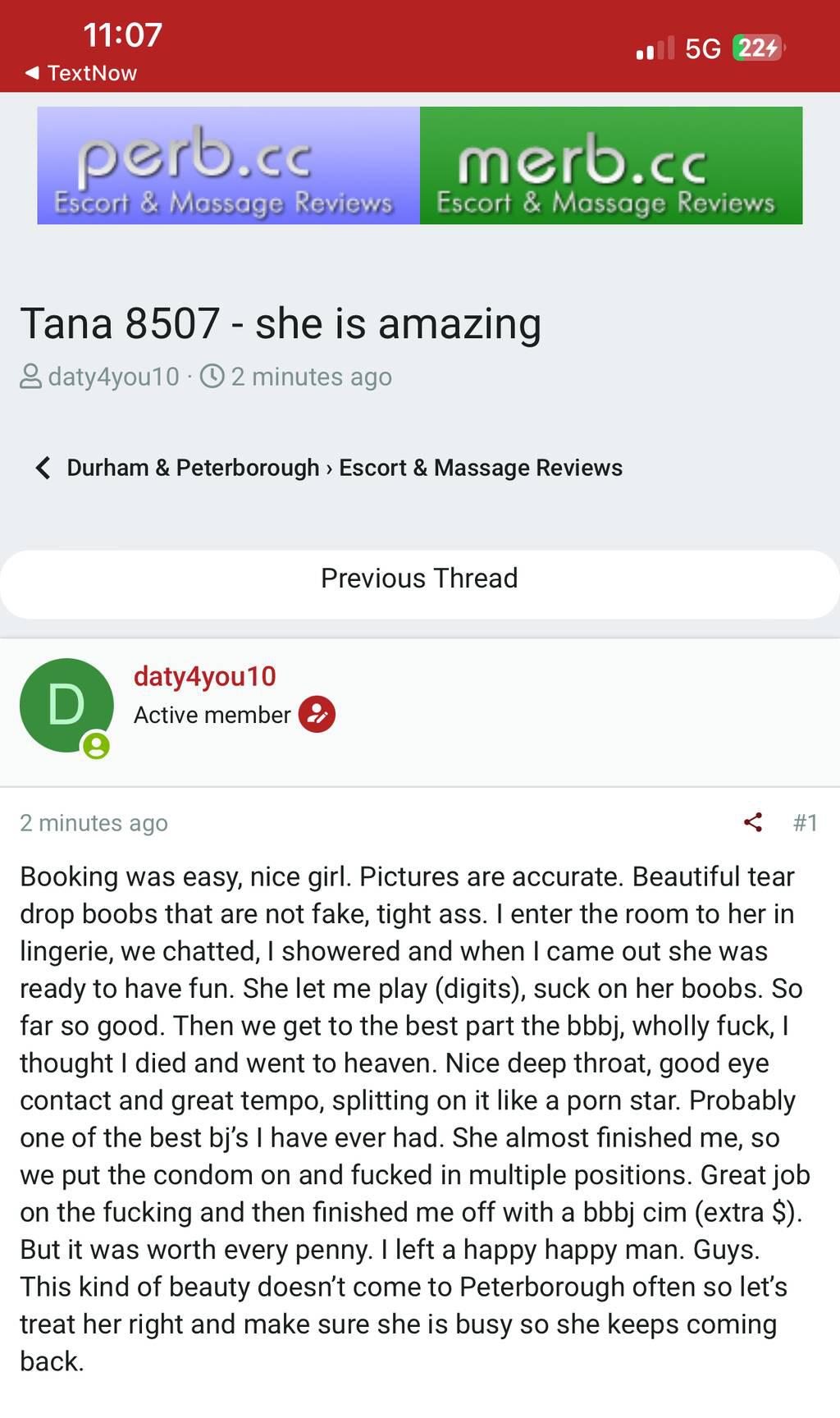Viewport: 840px width, 1418px height.
Task: Open the #1 post permalink
Action: click(x=805, y=822)
